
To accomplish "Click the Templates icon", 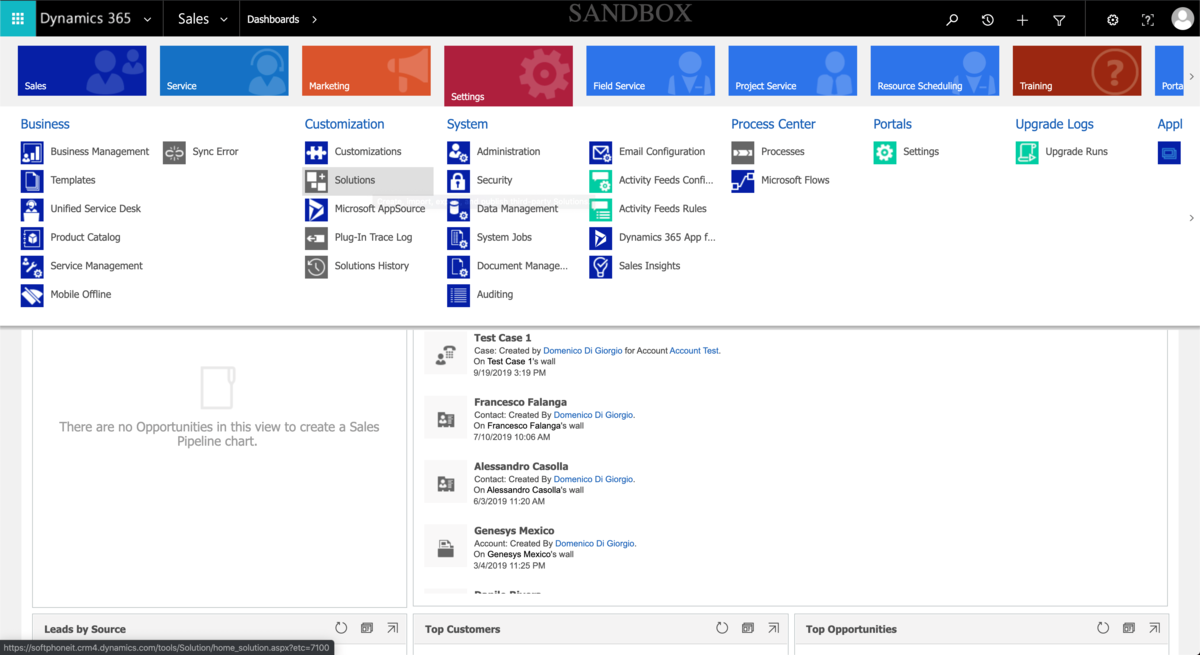I will pos(33,181).
